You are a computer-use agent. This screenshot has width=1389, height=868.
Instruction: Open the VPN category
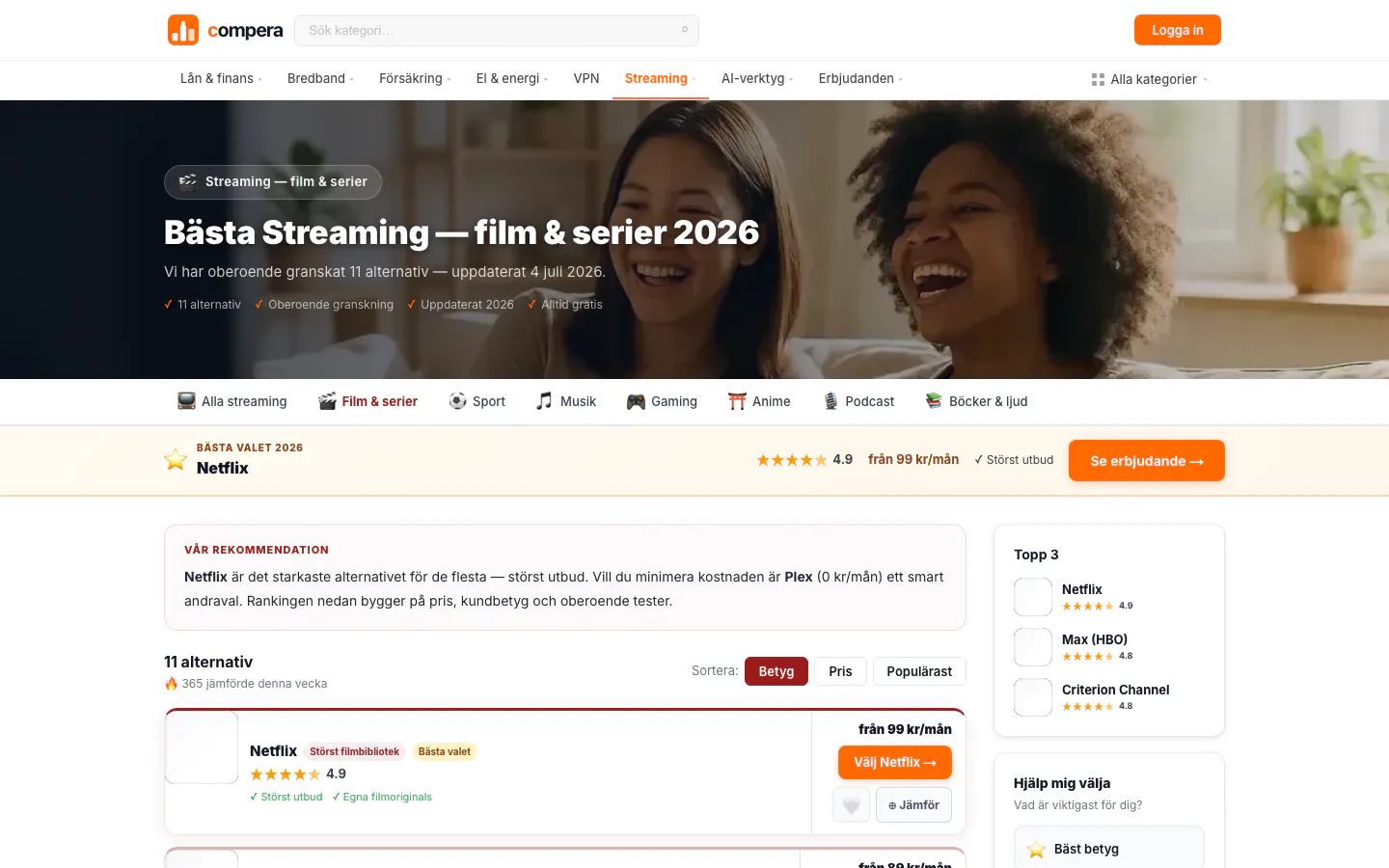(x=586, y=79)
